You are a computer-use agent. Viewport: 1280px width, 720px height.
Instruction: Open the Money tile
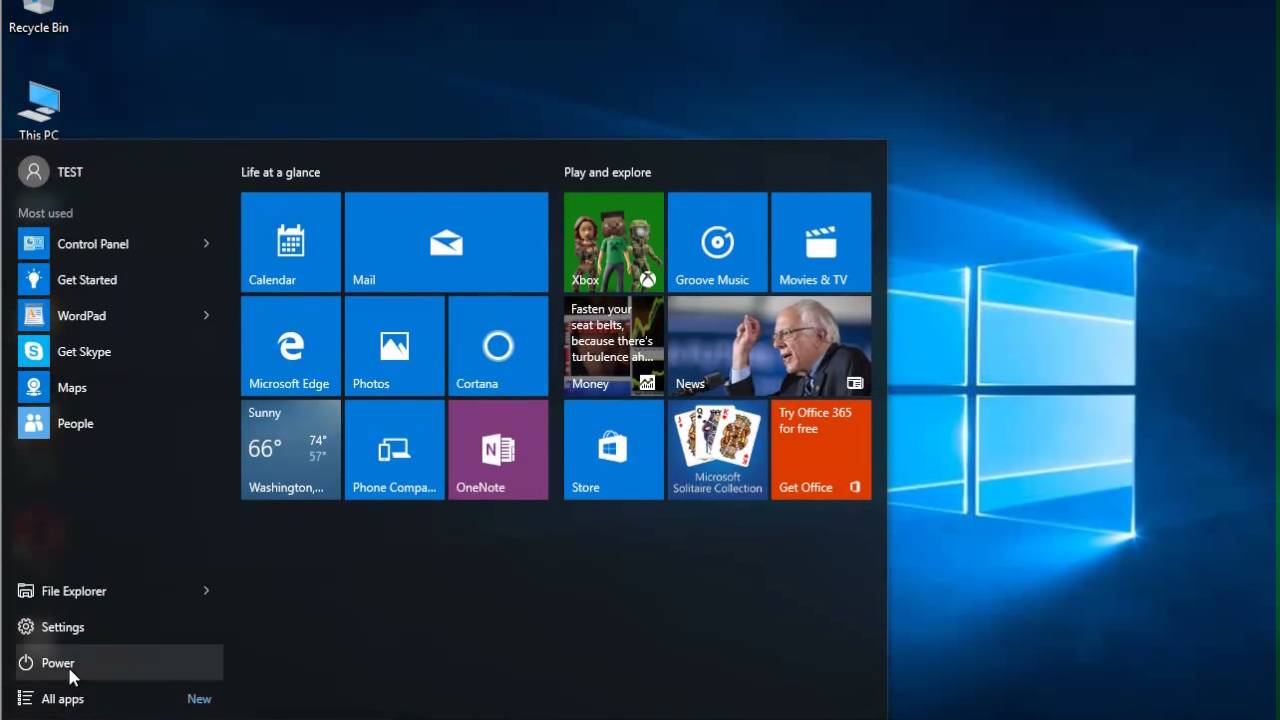point(614,346)
